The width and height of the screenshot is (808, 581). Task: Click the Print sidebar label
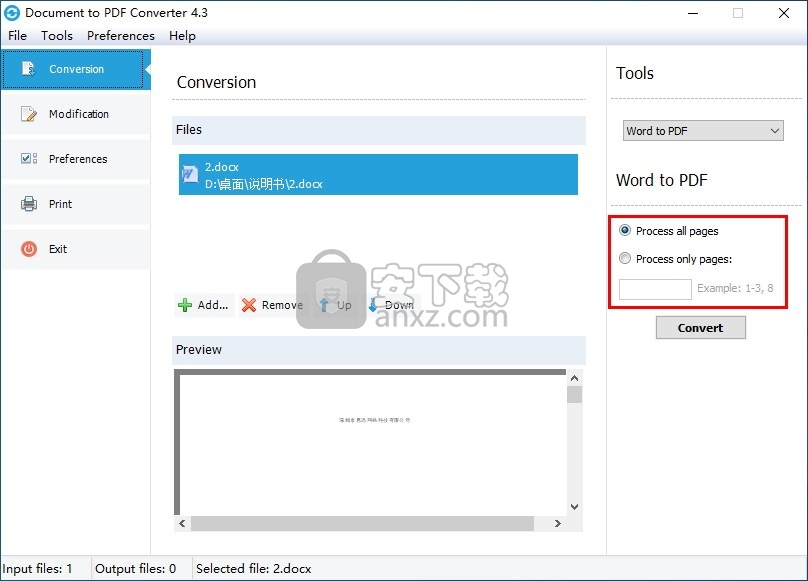[x=60, y=204]
